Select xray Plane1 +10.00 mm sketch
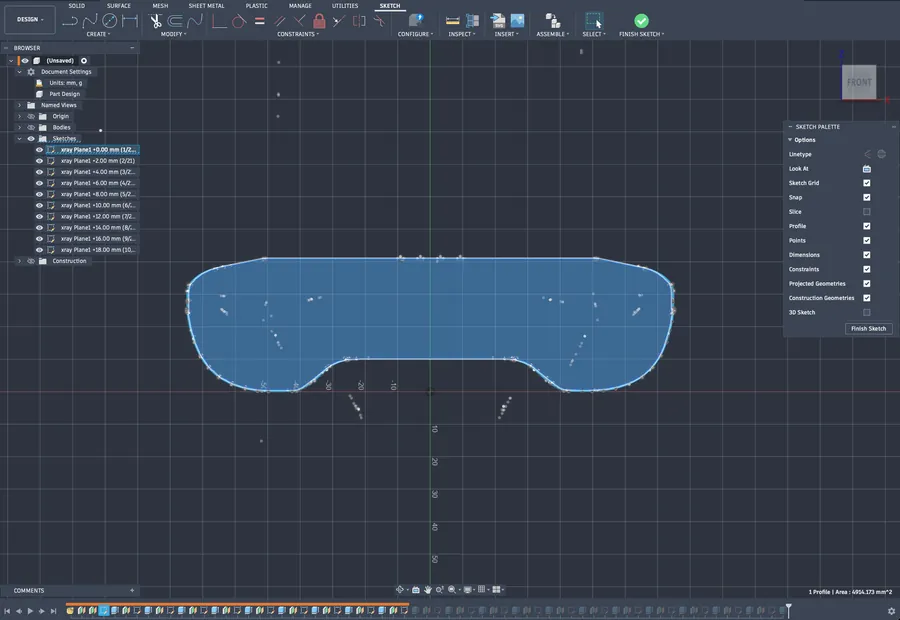 (x=98, y=206)
